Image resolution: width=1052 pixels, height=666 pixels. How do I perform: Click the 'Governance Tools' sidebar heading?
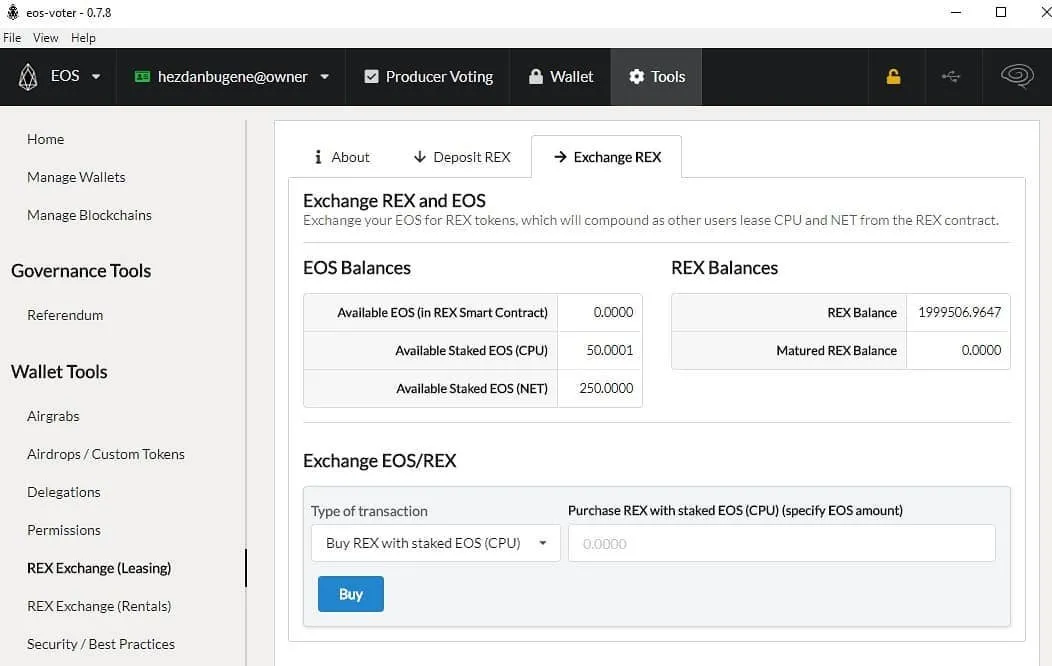tap(81, 271)
